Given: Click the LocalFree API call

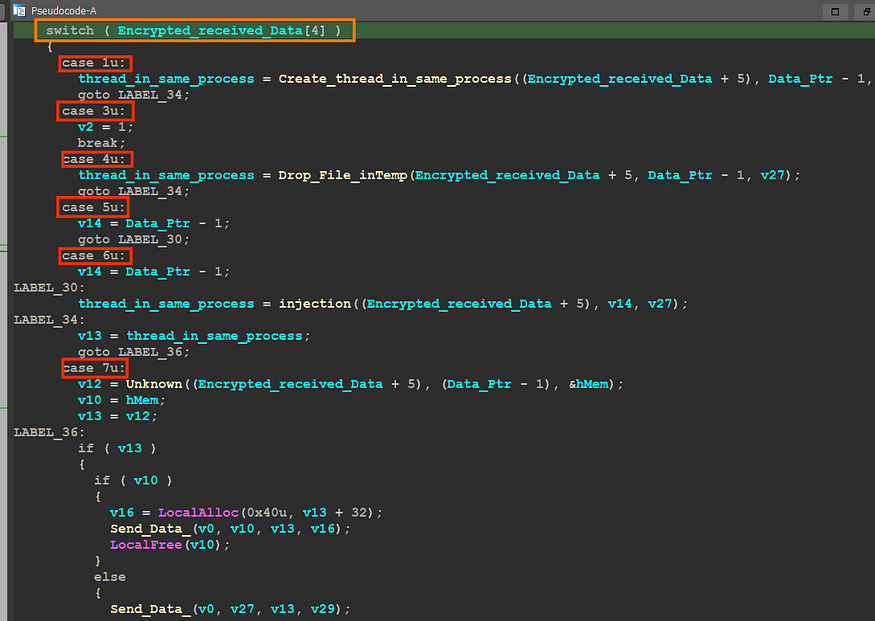Looking at the screenshot, I should 146,545.
